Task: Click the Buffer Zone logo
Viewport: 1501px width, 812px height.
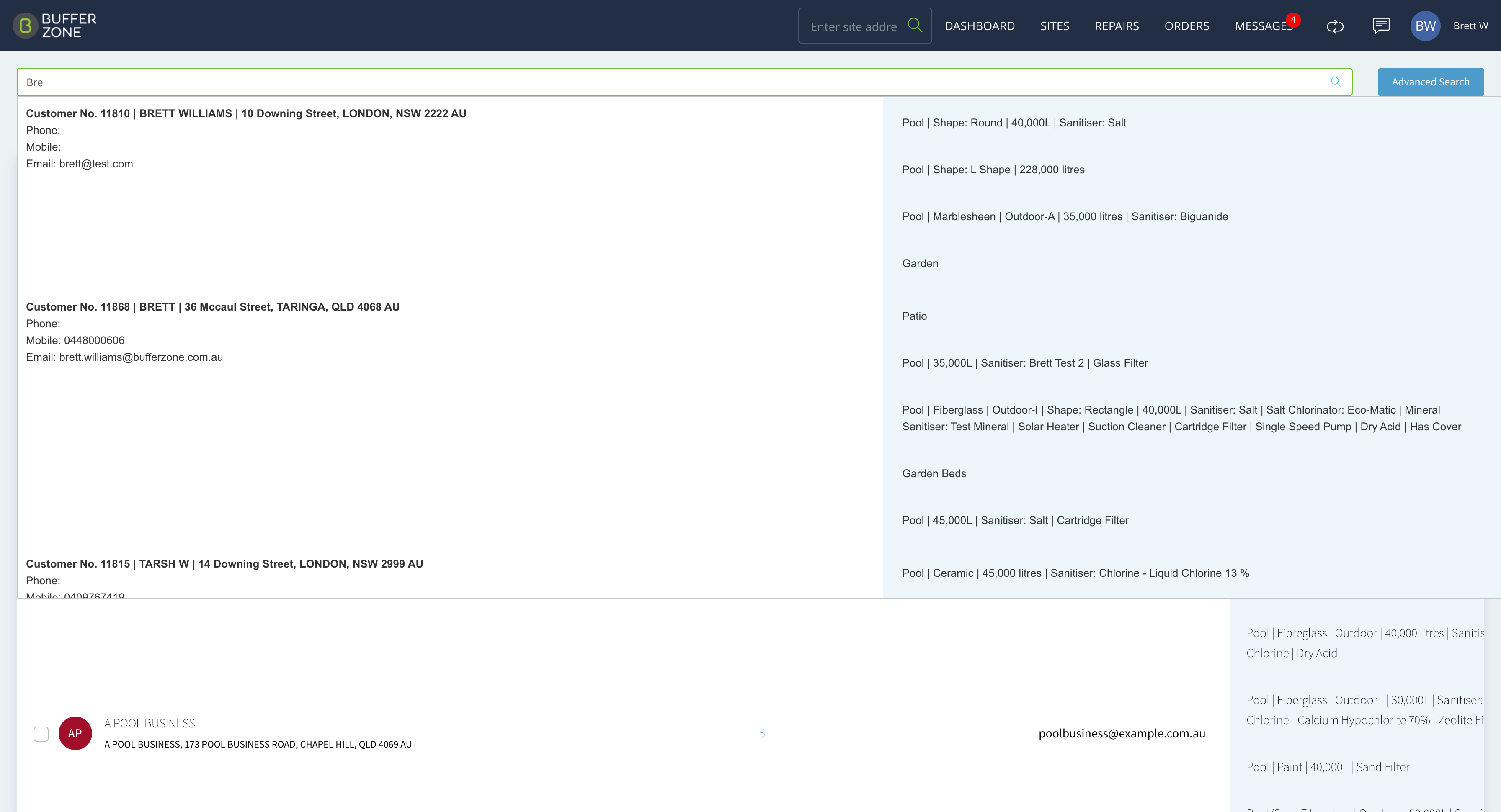Action: pos(55,26)
